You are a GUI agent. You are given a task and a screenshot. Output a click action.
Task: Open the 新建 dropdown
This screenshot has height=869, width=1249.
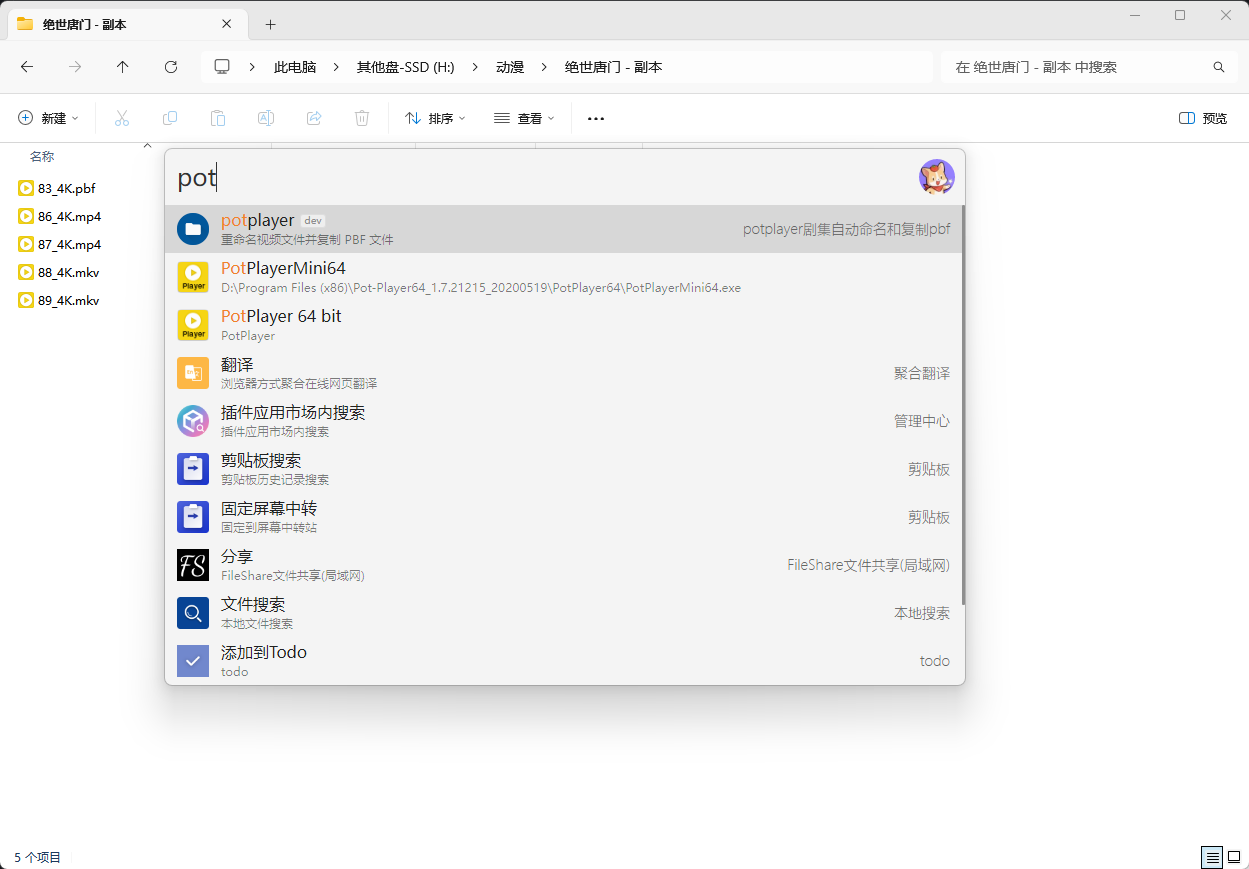click(x=48, y=118)
